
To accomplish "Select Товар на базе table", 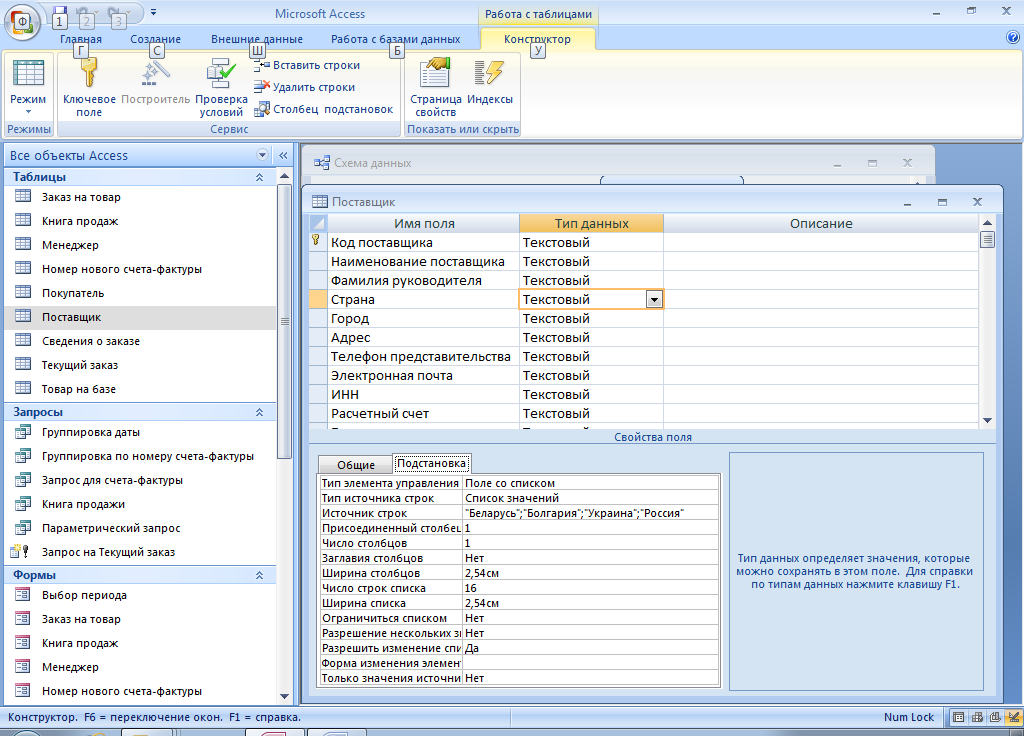I will (78, 389).
